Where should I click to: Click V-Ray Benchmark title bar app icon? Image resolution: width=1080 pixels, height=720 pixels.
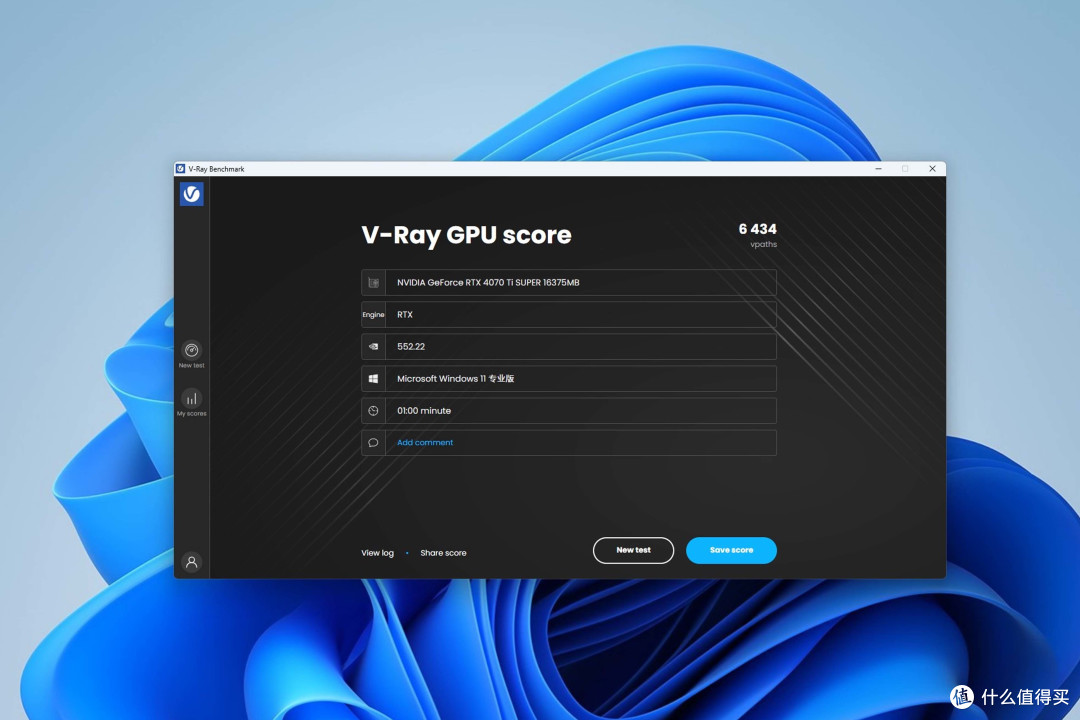point(180,169)
